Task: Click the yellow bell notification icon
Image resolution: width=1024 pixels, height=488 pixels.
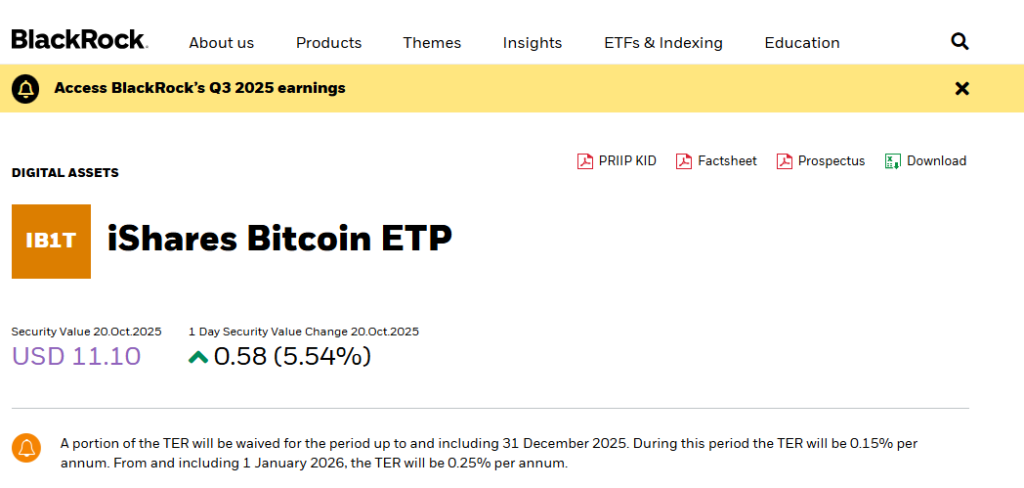Action: tap(26, 88)
